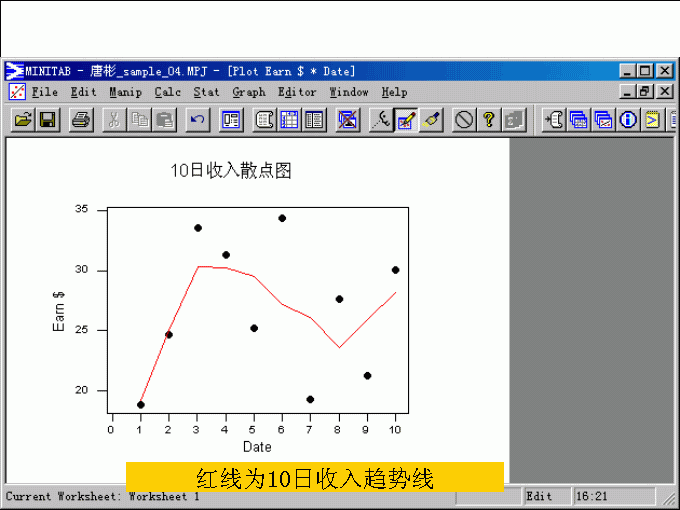Screen dimensions: 680x510
Task: Open the File menu
Action: pos(45,92)
